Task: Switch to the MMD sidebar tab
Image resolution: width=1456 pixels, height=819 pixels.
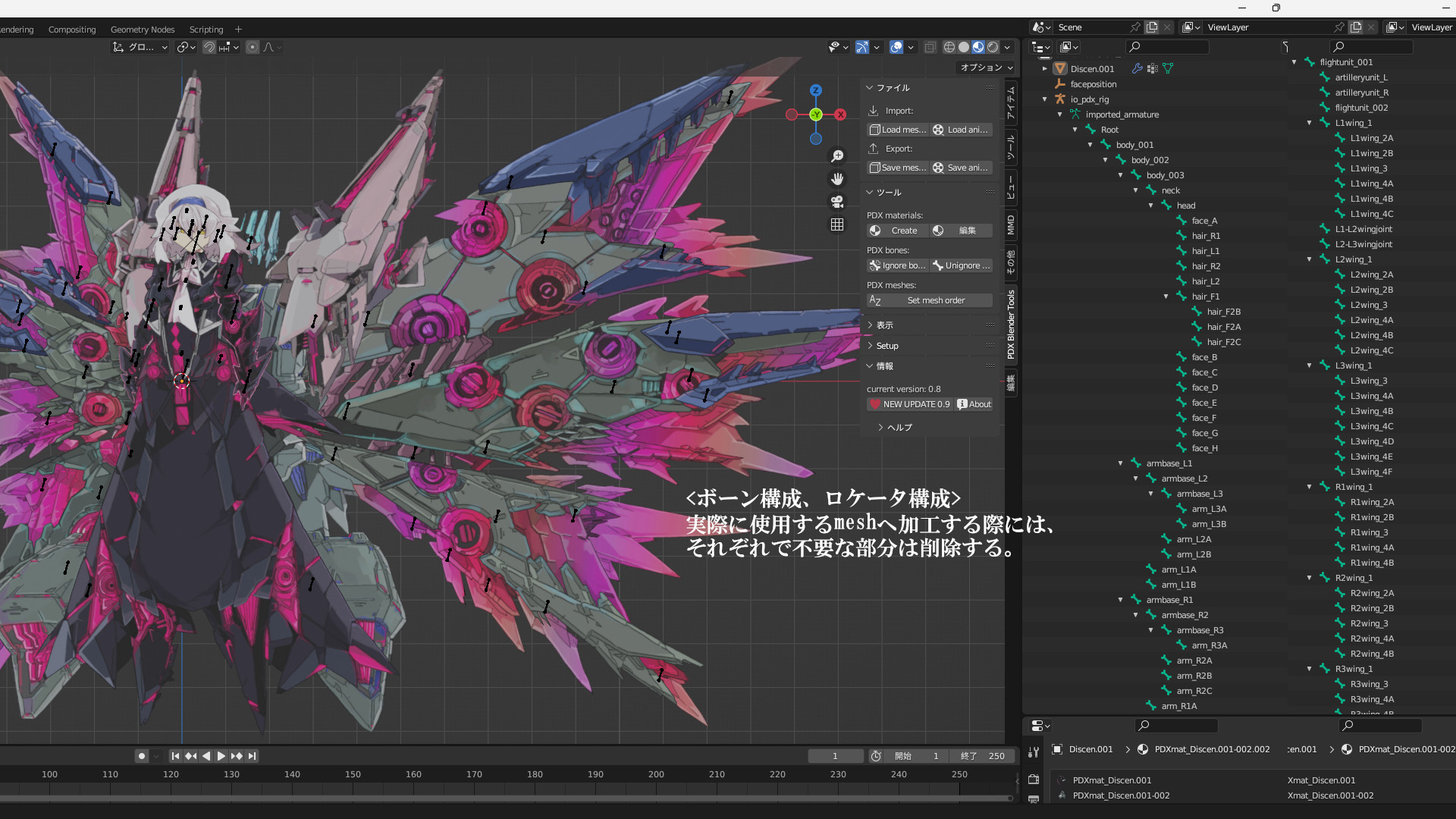Action: [1011, 224]
